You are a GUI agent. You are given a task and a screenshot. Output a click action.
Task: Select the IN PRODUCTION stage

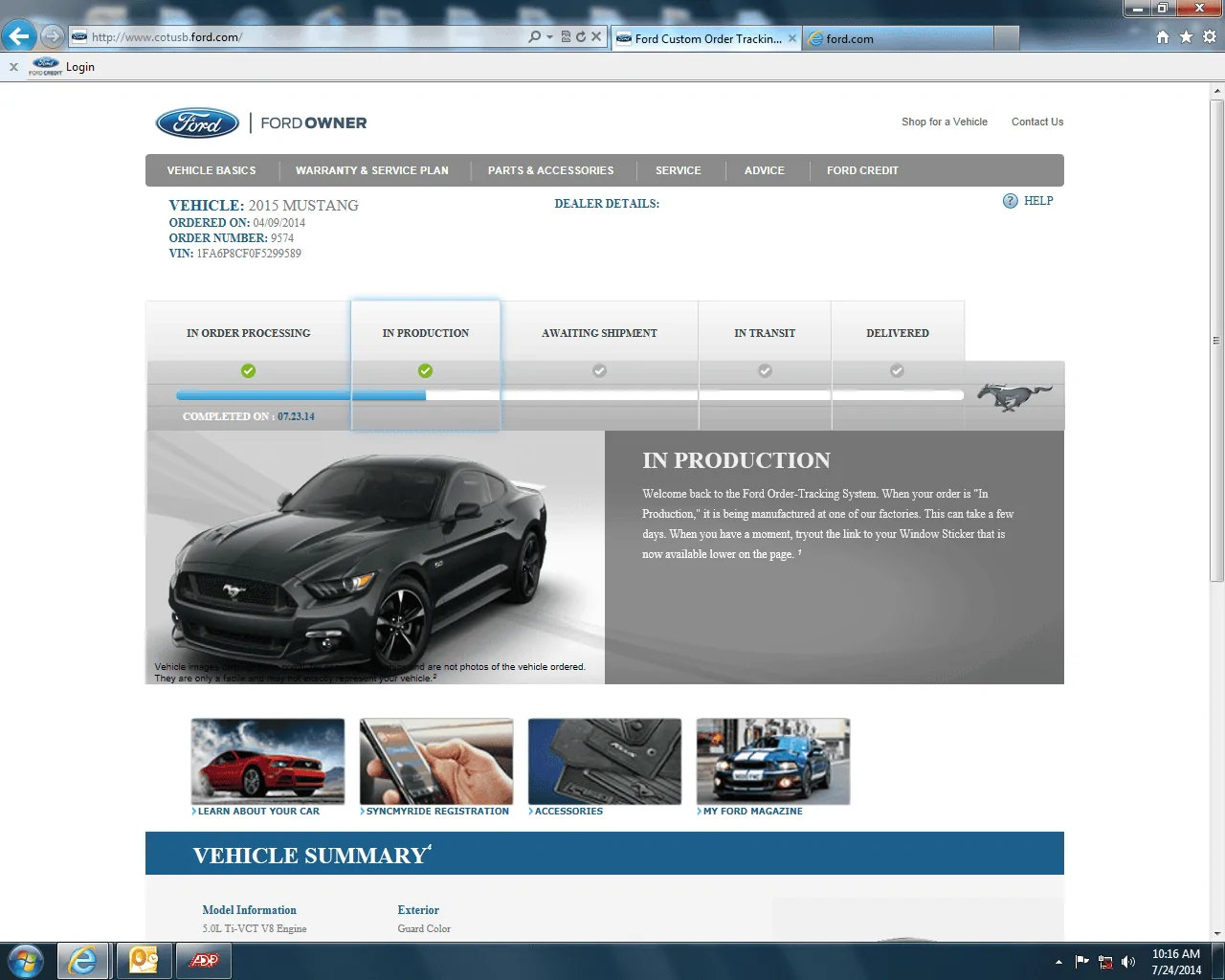point(426,333)
